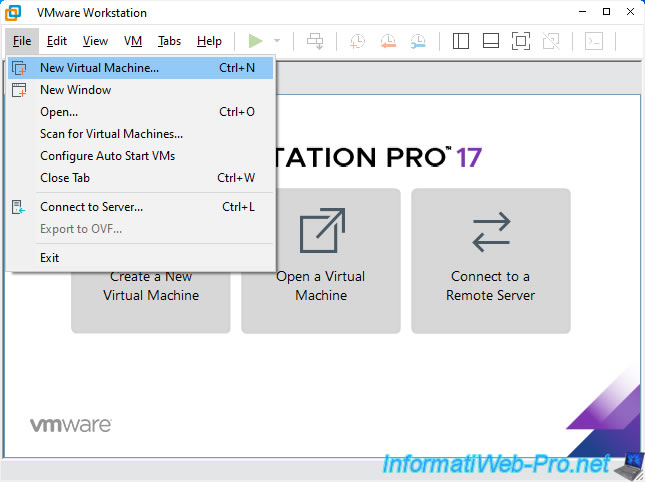This screenshot has height=482, width=645.
Task: Toggle the library sidebar panel icon
Action: (460, 41)
